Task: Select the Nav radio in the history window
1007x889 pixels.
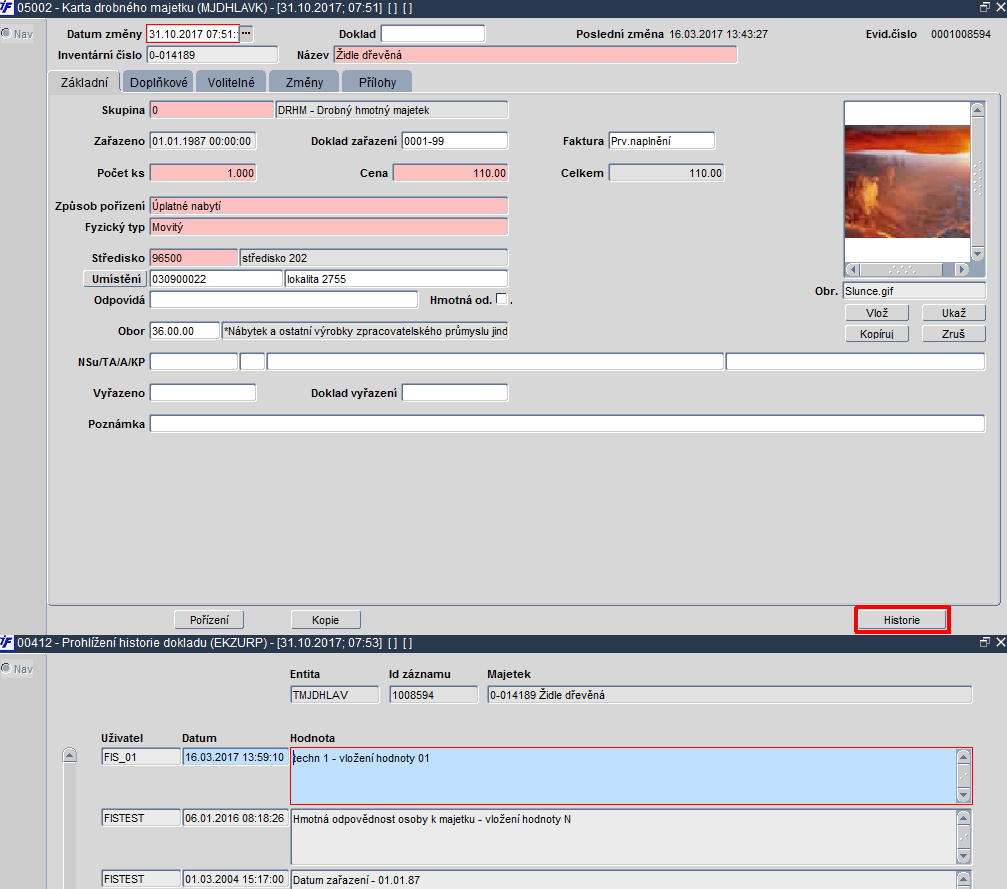Action: 6,668
